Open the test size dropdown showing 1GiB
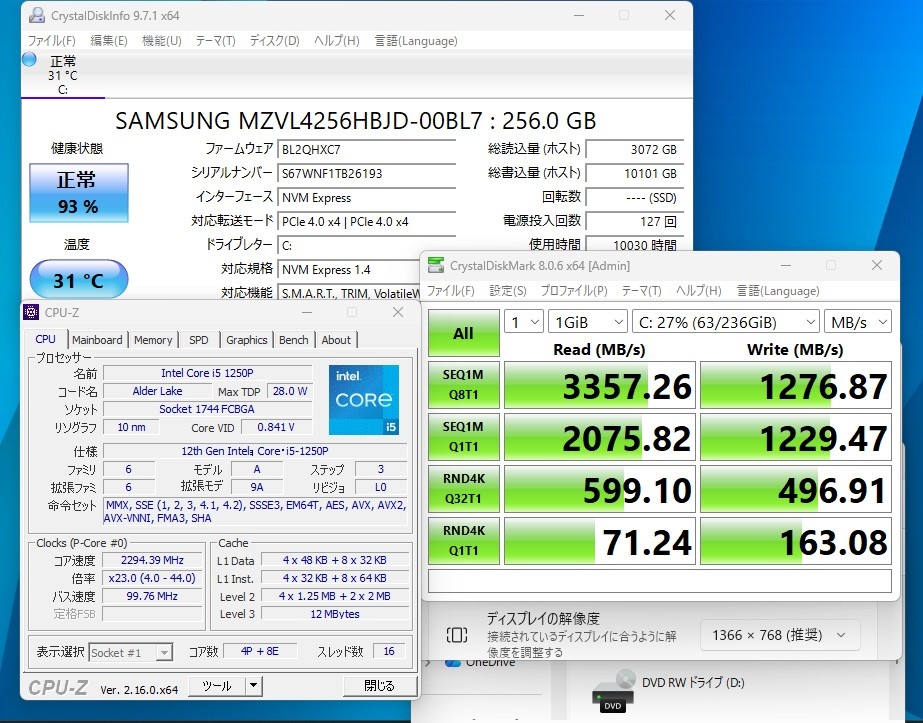923x723 pixels. click(587, 322)
